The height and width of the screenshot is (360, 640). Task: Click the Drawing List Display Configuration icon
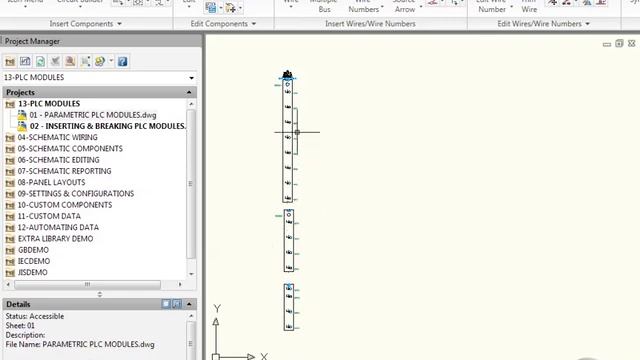[x=85, y=62]
